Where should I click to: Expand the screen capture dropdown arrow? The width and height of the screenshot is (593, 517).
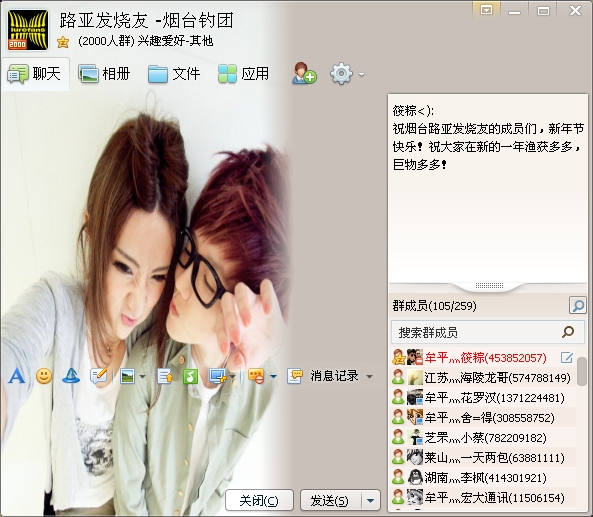point(232,376)
